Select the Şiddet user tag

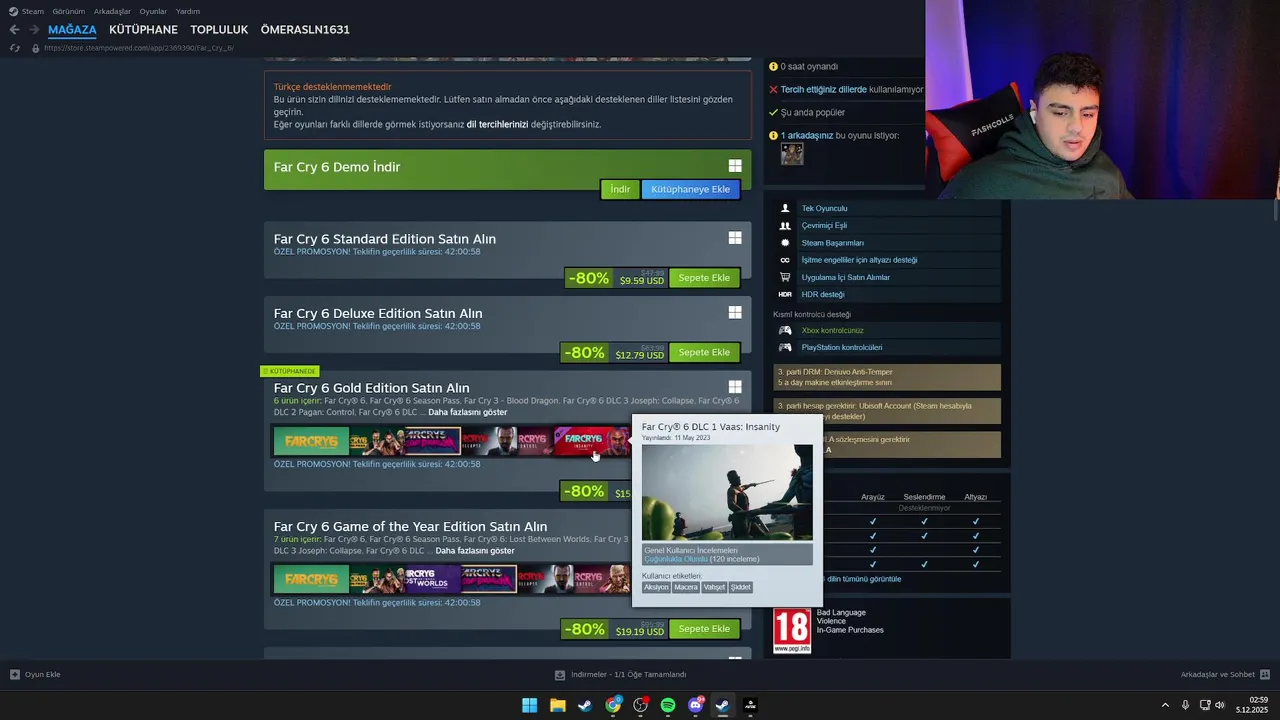(x=740, y=587)
